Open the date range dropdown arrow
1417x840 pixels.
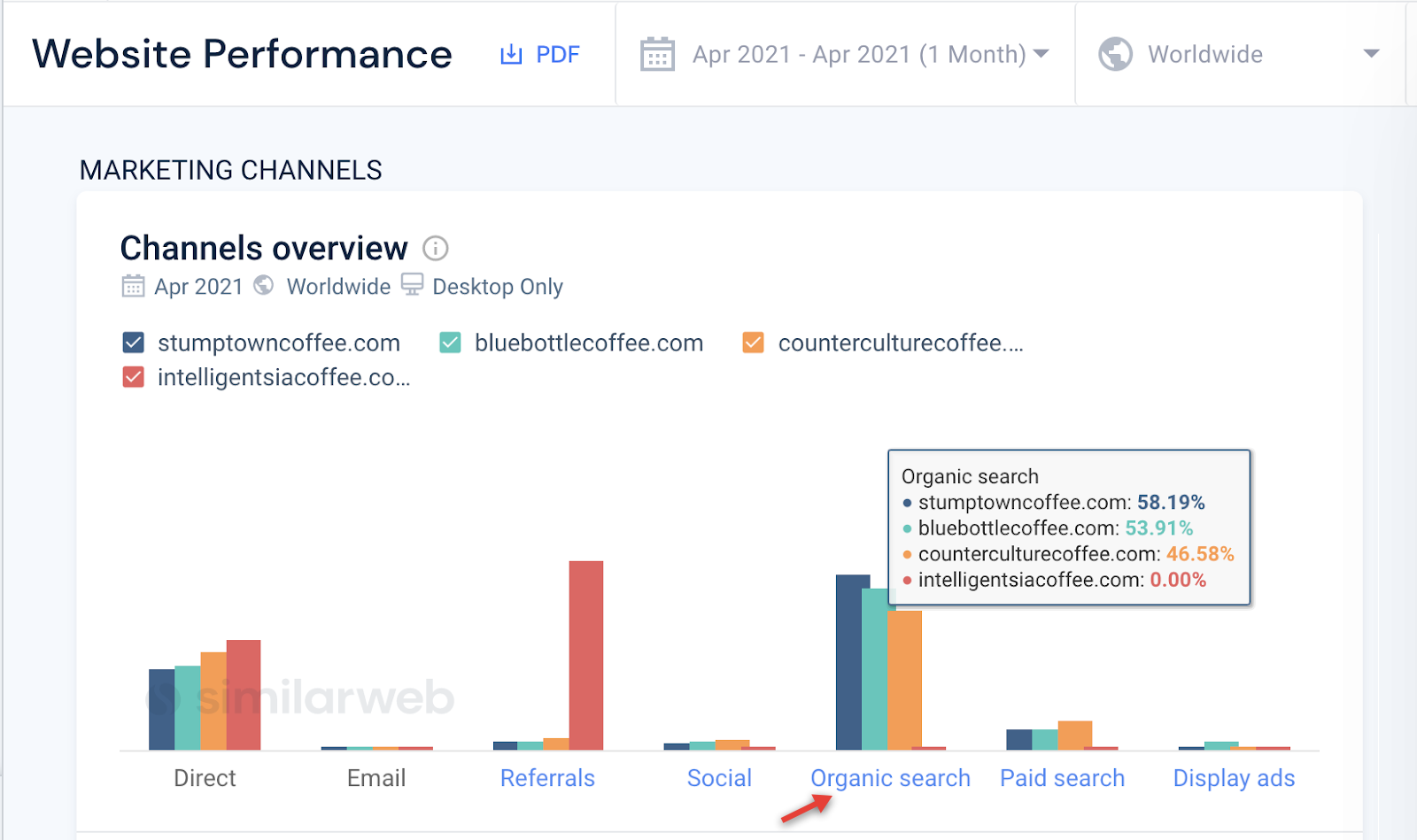coord(1041,54)
